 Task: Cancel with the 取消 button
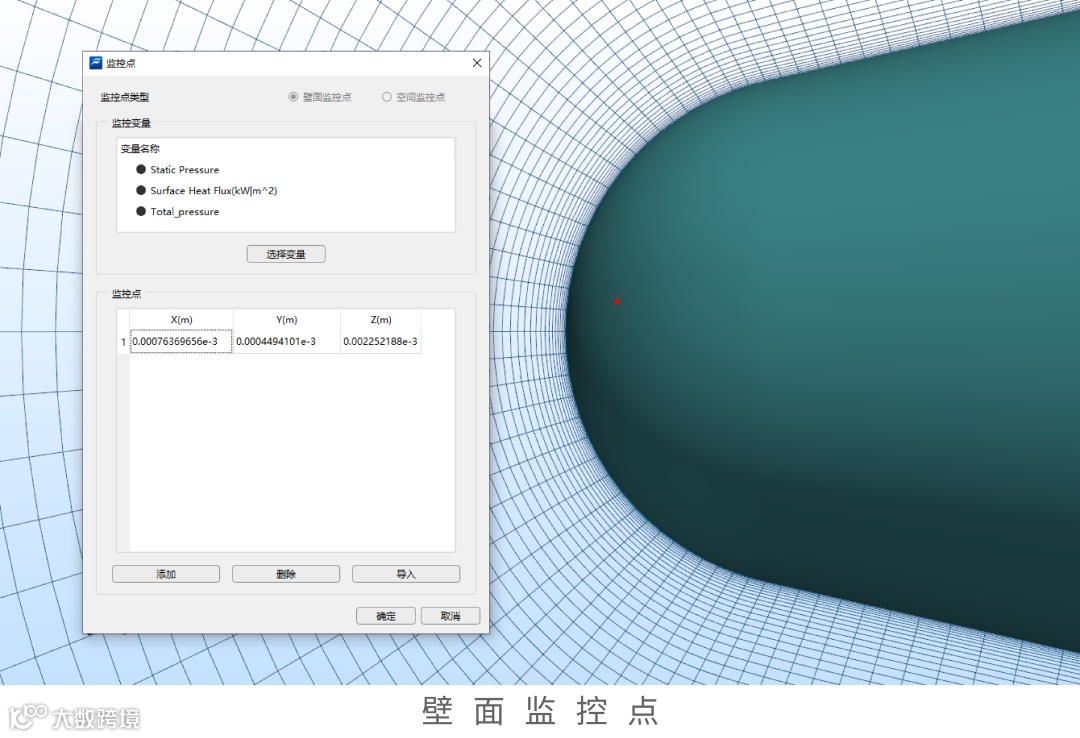(x=450, y=616)
